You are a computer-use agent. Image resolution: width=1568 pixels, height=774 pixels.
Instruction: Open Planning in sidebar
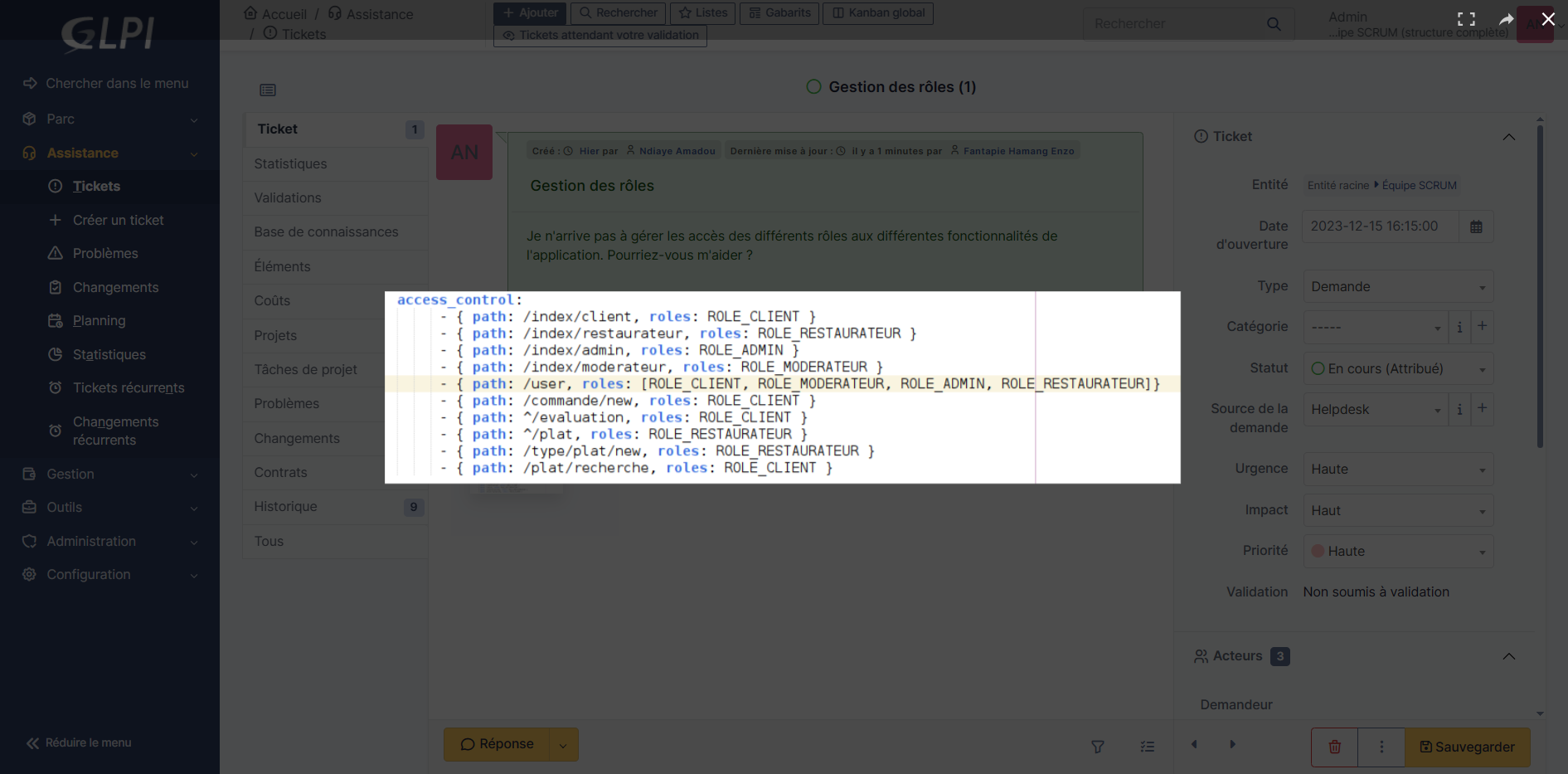[99, 320]
